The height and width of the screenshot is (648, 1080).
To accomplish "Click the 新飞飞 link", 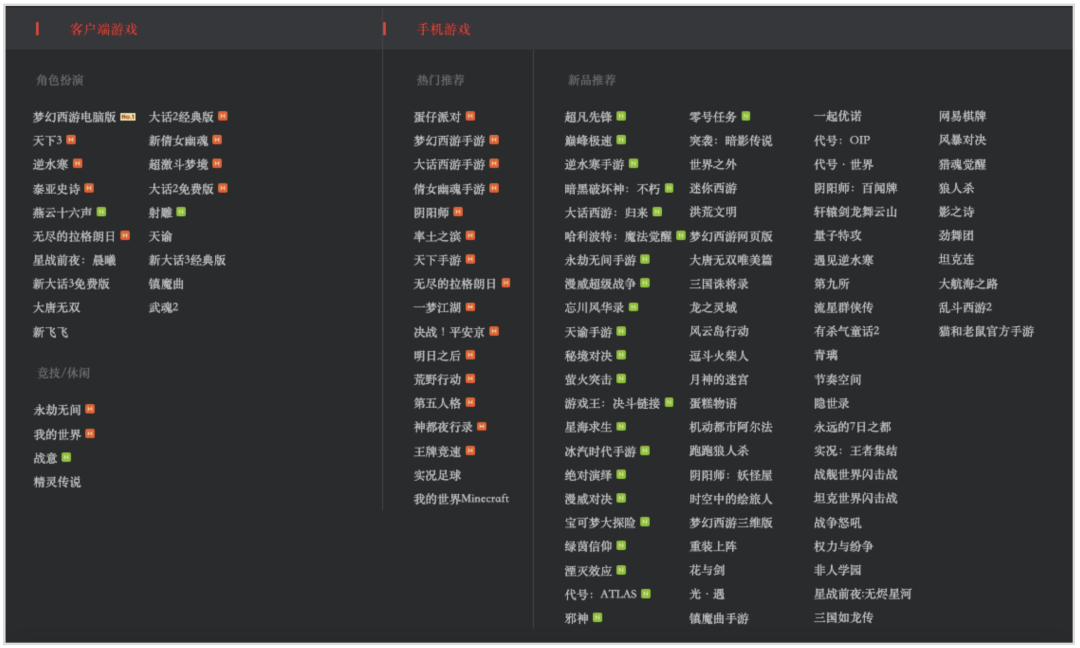I will (x=50, y=332).
